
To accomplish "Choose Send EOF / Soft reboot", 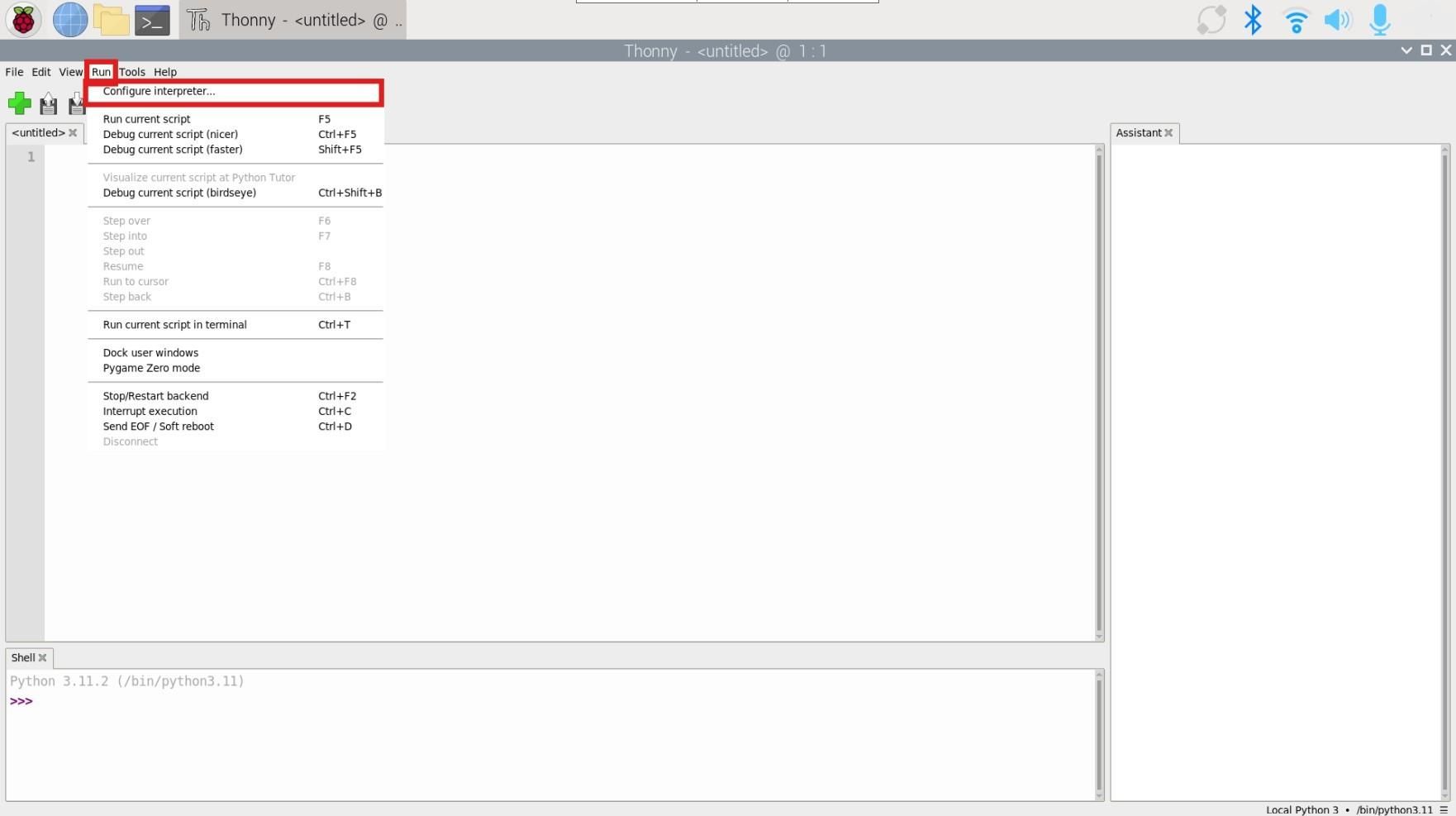I will point(235,427).
